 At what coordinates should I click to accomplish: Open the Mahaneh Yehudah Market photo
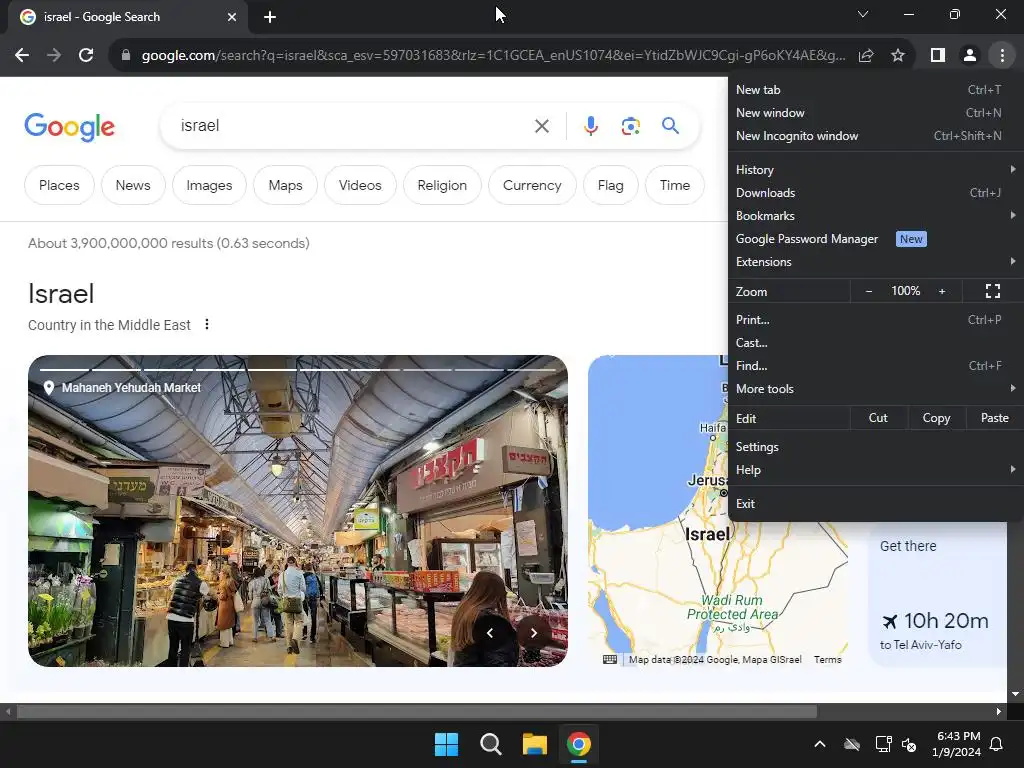click(298, 511)
